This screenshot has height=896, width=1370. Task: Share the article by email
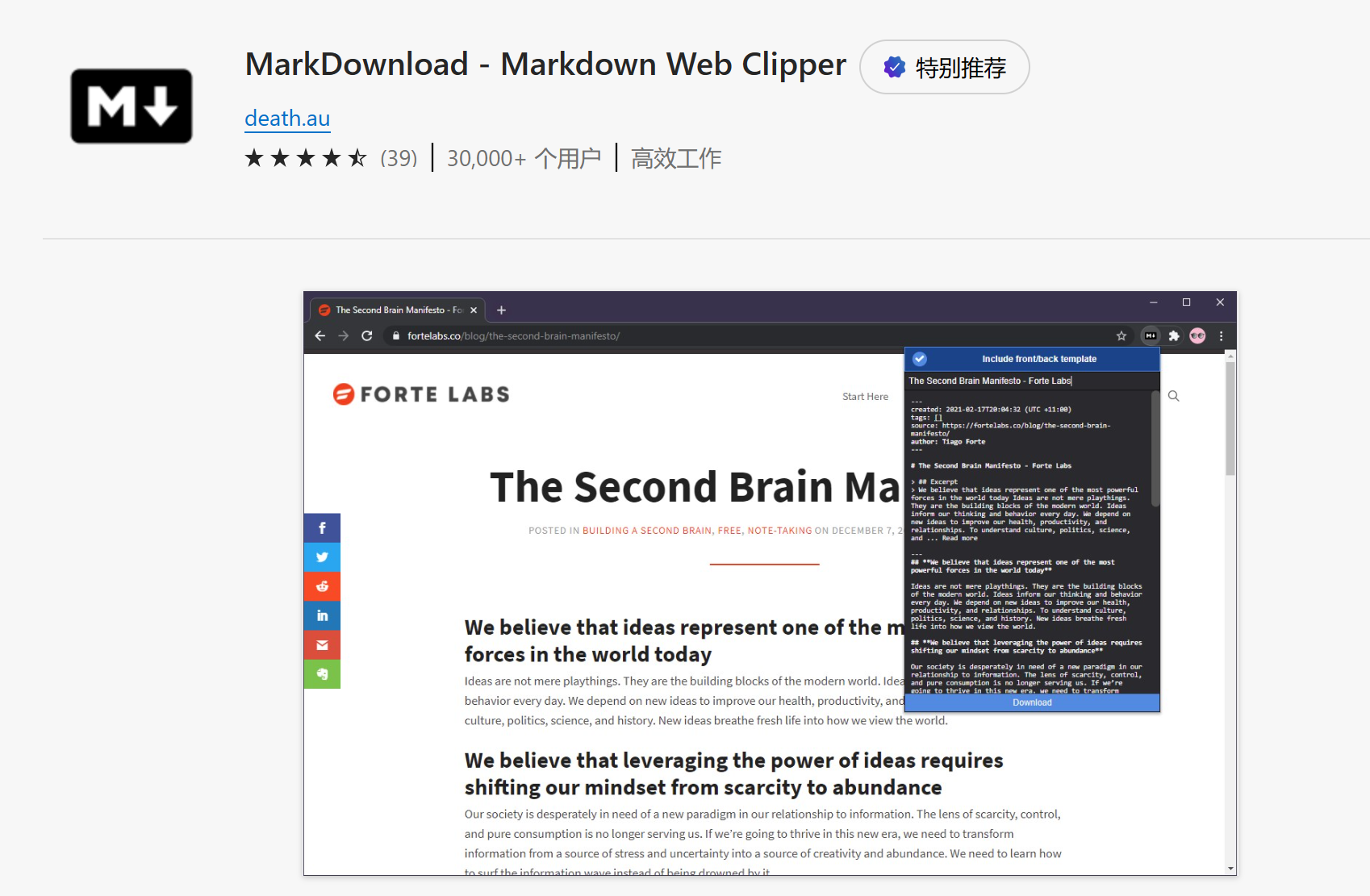322,644
